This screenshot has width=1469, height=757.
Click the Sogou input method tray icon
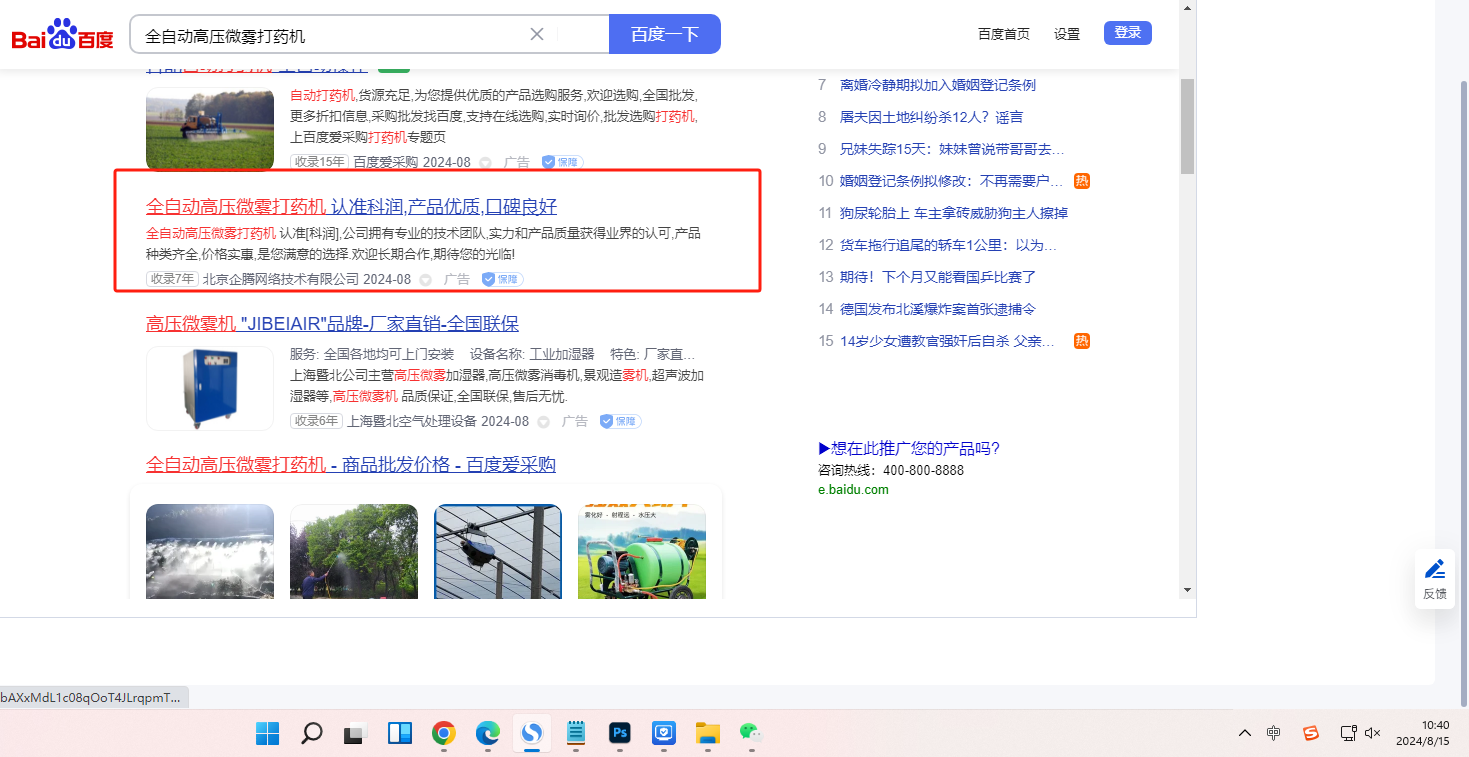coord(1311,733)
